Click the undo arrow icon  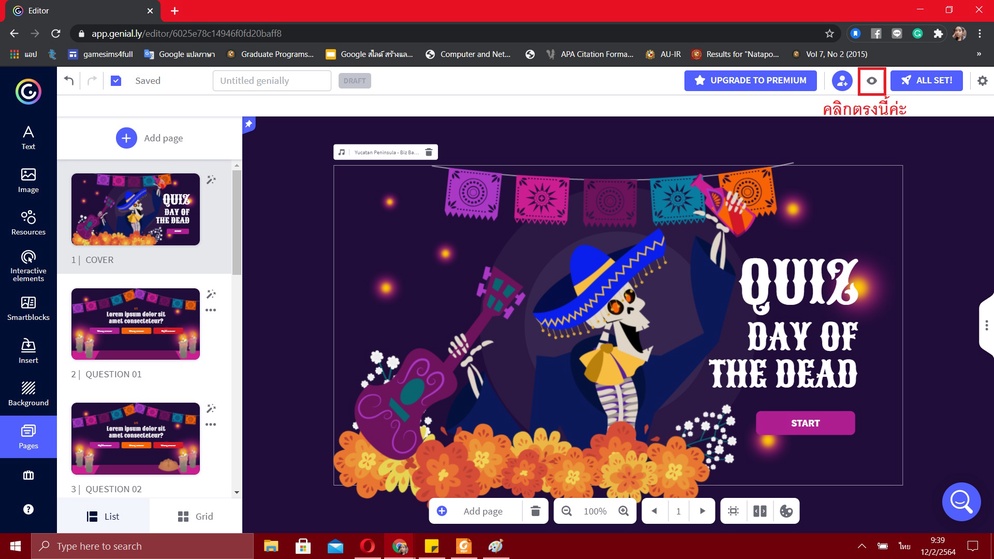click(69, 81)
